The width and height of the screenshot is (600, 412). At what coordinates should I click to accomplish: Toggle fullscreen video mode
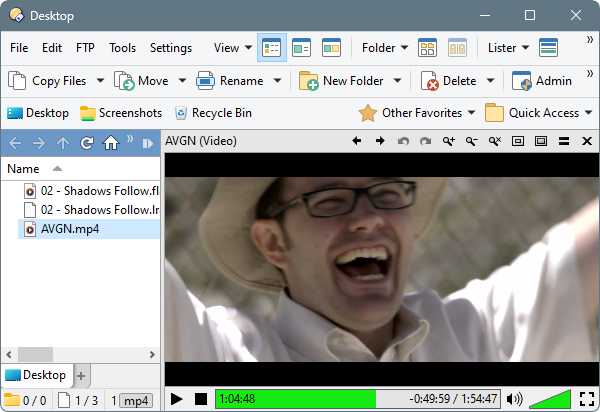(587, 399)
